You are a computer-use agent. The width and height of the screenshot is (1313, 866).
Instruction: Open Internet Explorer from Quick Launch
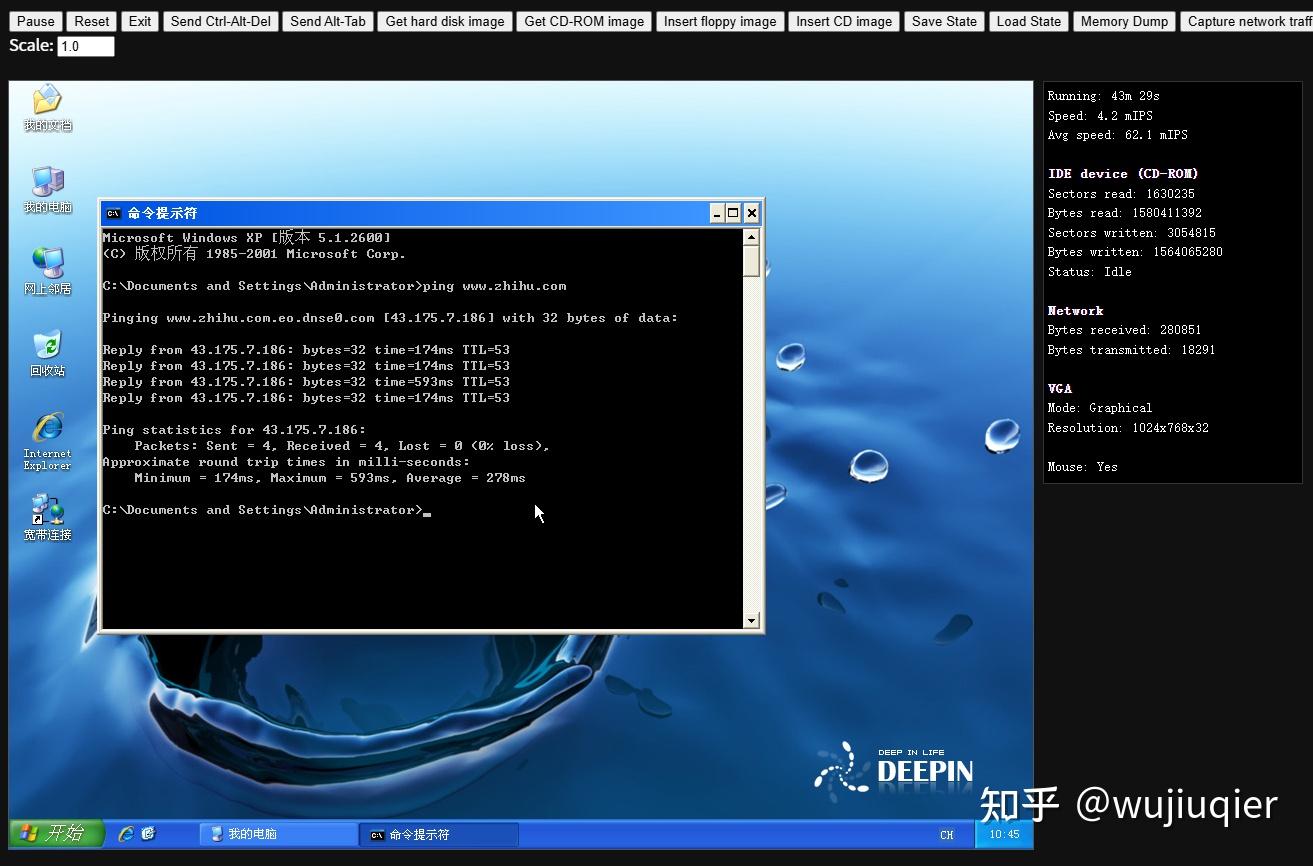click(126, 833)
